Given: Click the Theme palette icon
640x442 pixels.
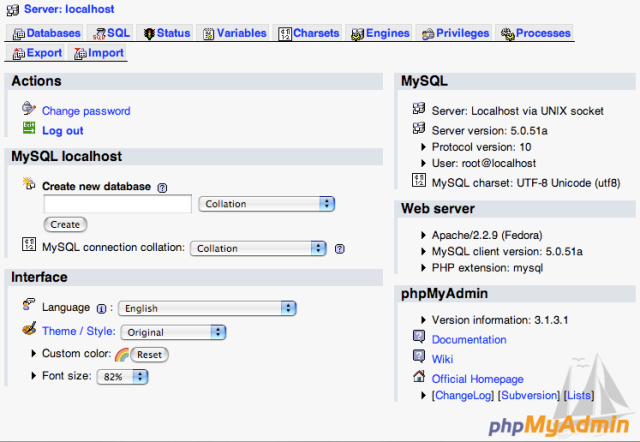Looking at the screenshot, I should [x=29, y=328].
